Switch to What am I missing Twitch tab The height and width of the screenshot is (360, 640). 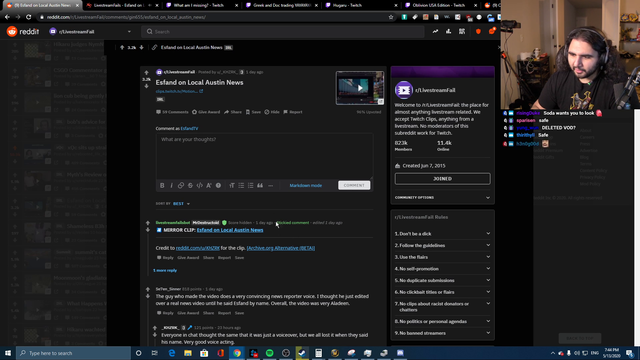coord(202,5)
